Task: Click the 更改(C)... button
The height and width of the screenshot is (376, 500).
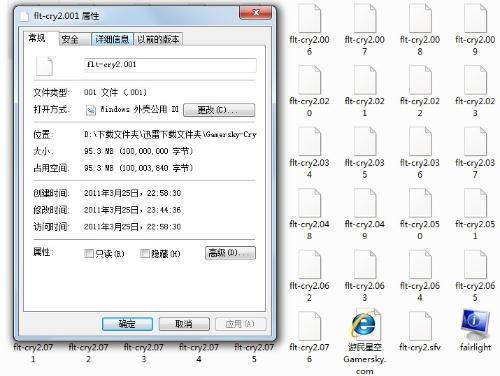Action: click(x=219, y=110)
